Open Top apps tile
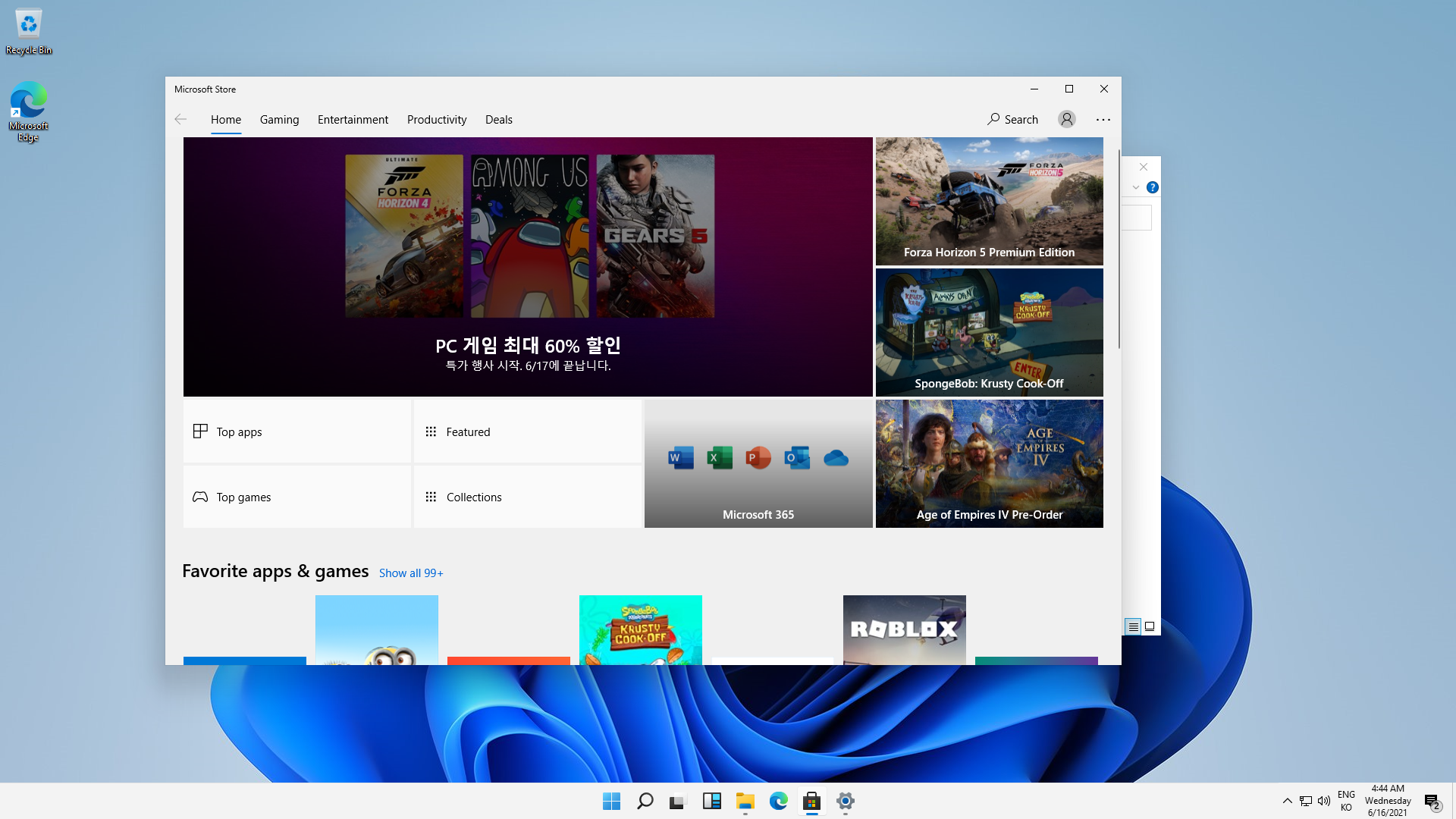This screenshot has height=819, width=1456. point(297,431)
